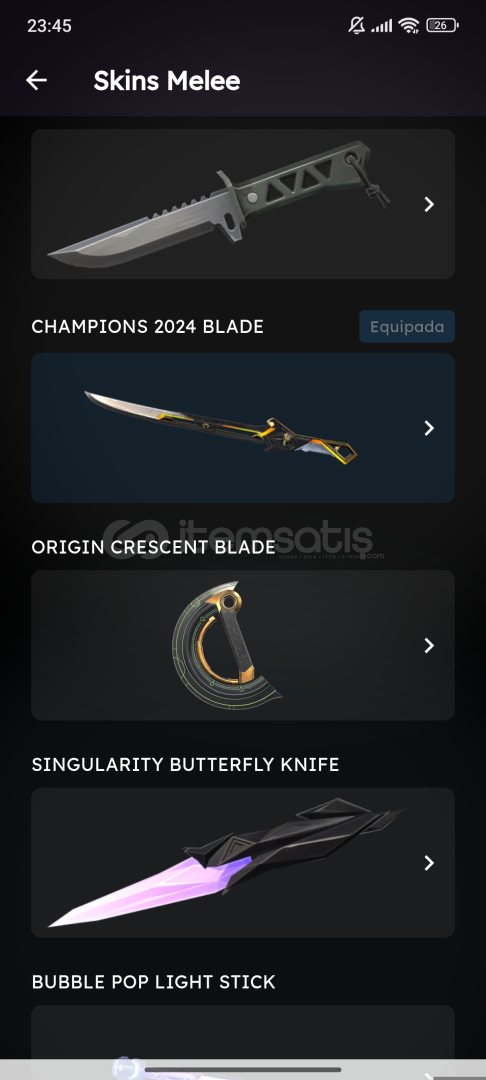Open the default knife chevron arrow
Image resolution: width=486 pixels, height=1080 pixels.
[429, 204]
